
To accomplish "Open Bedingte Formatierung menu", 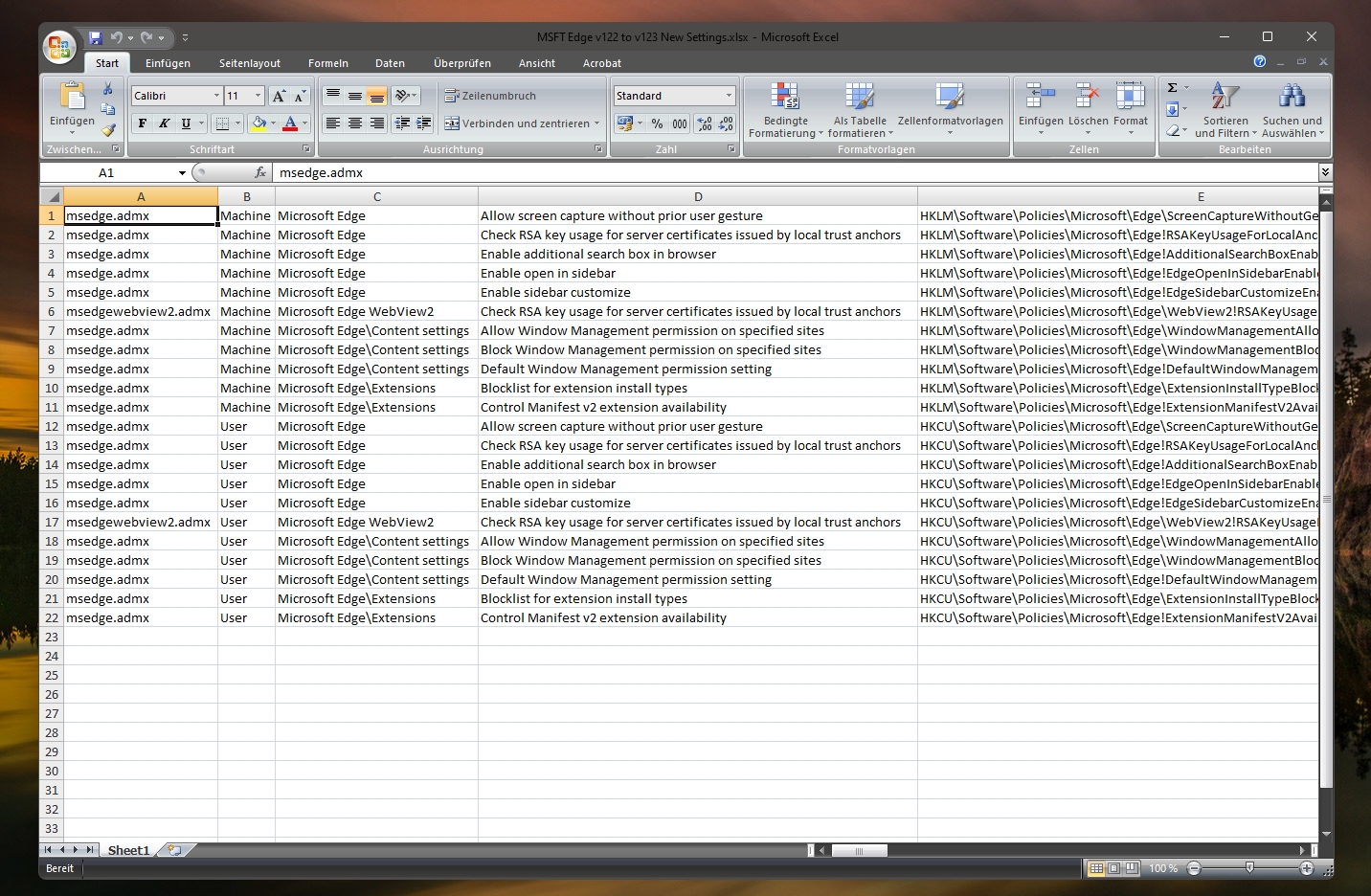I will click(x=785, y=110).
